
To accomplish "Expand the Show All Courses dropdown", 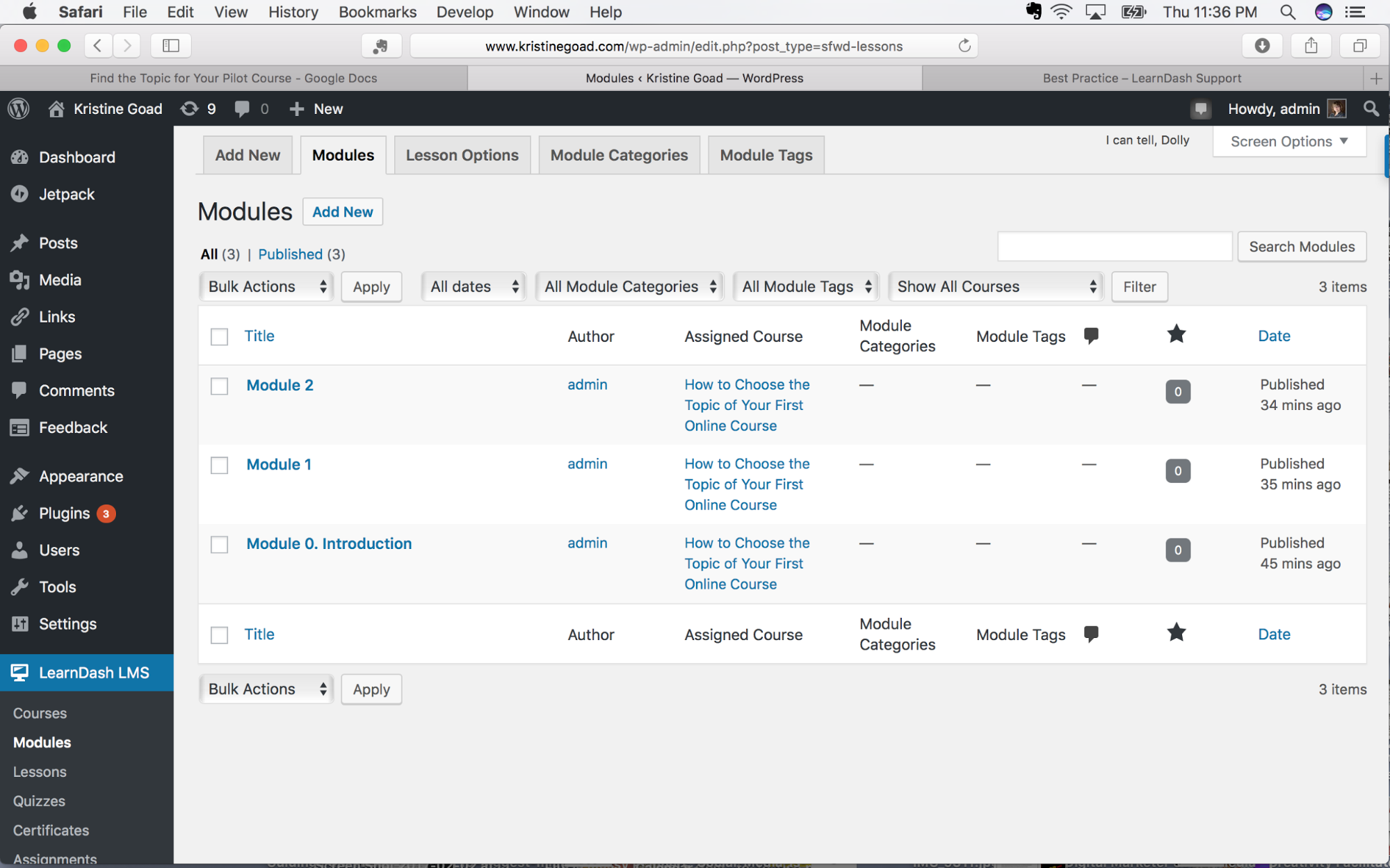I will tap(993, 287).
